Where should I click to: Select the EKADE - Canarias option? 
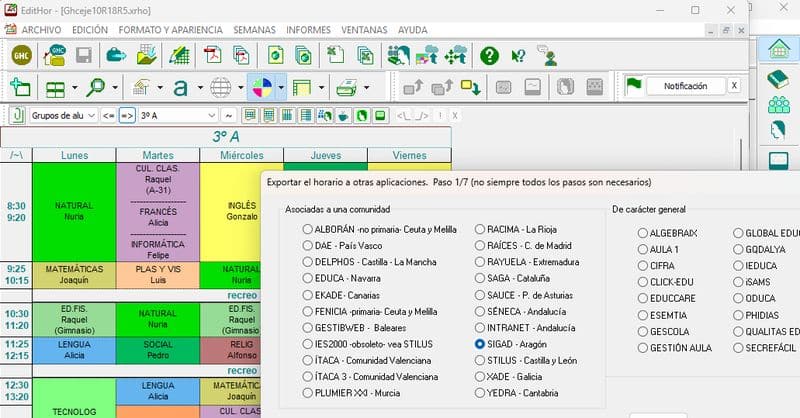(341, 295)
